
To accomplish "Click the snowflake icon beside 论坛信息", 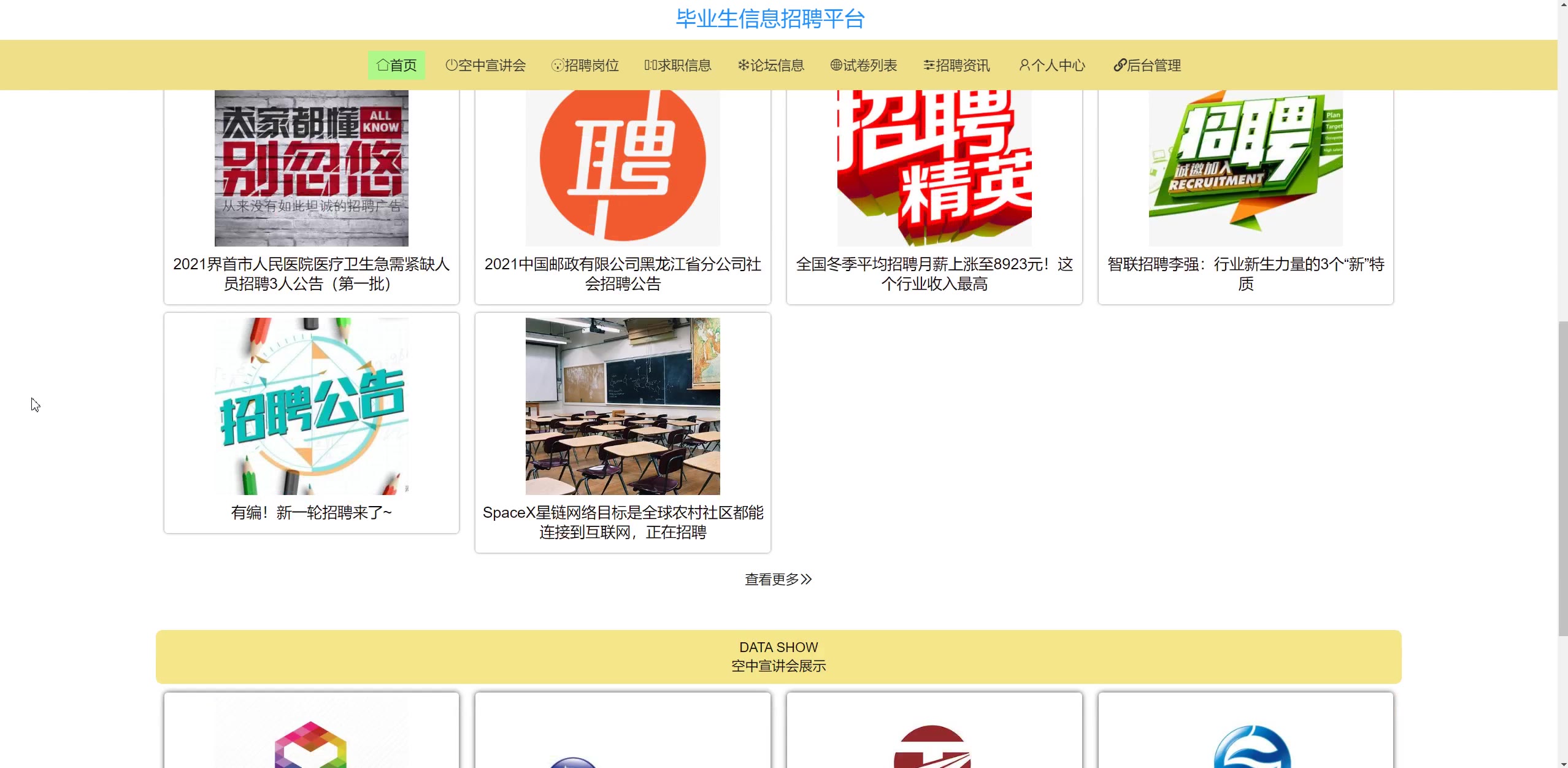I will coord(744,65).
